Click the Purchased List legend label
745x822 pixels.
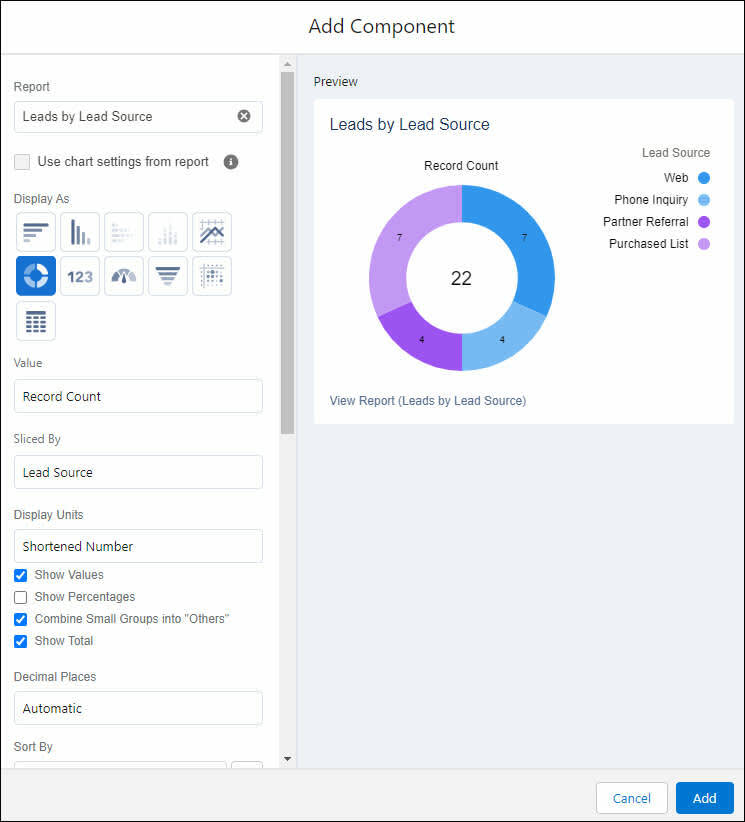point(649,244)
